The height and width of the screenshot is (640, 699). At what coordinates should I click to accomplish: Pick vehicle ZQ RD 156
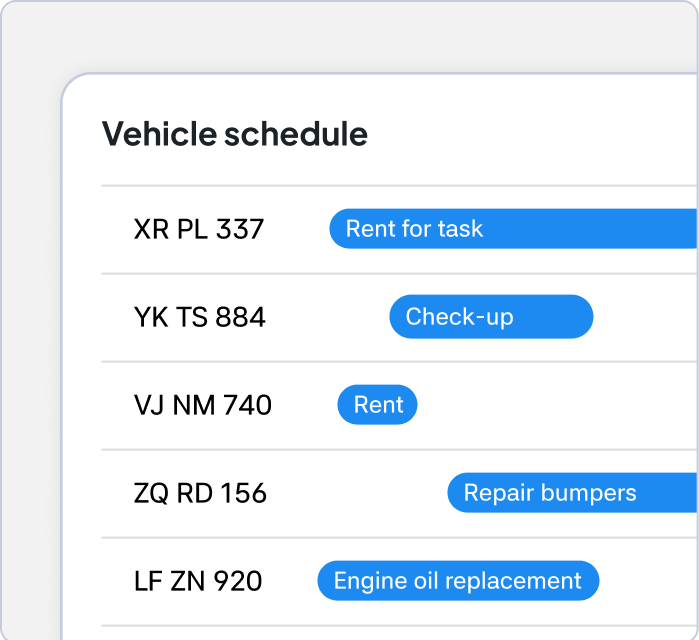point(200,493)
